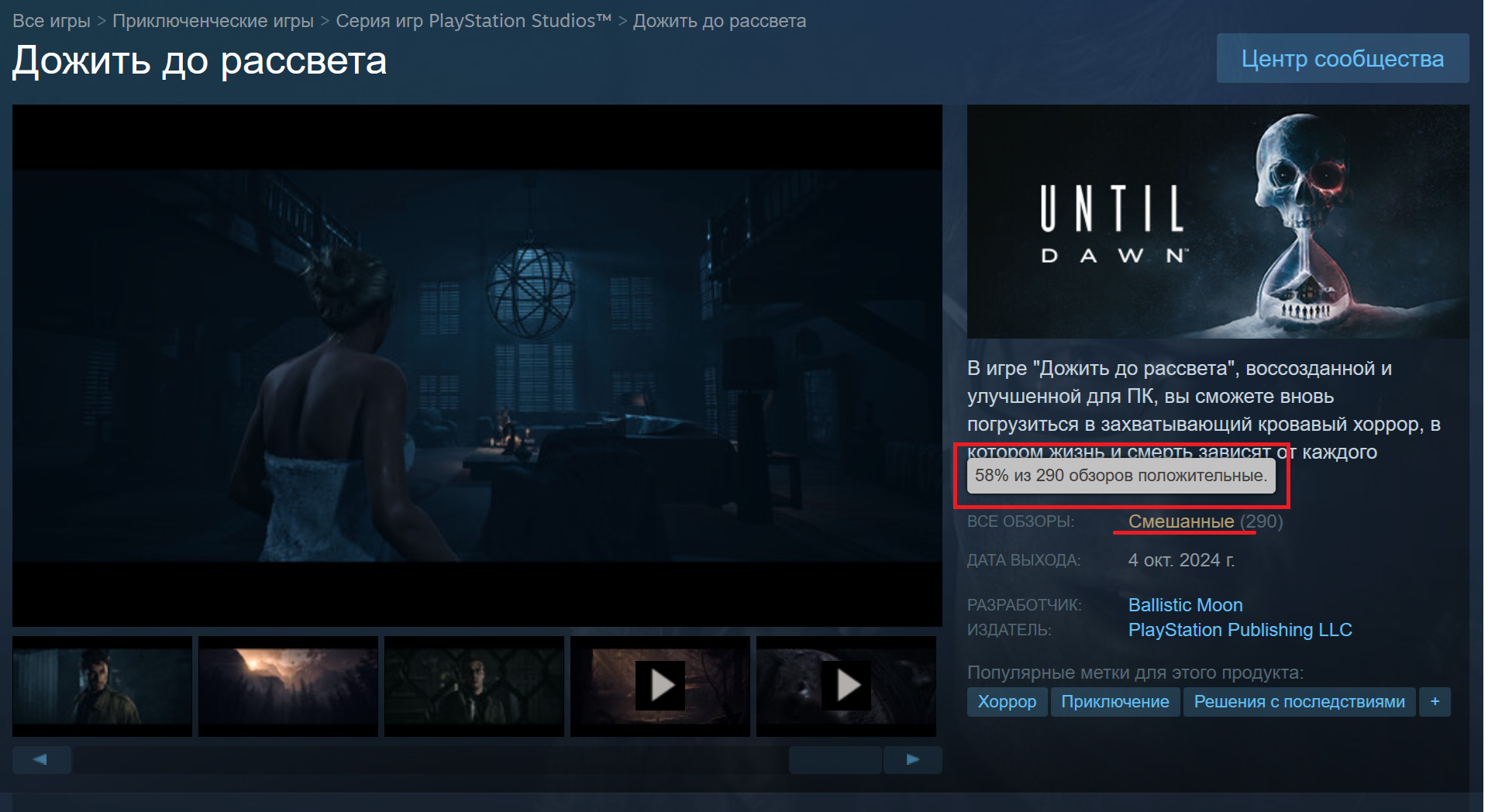Click the '+' add tag button
1488x812 pixels.
(1435, 702)
